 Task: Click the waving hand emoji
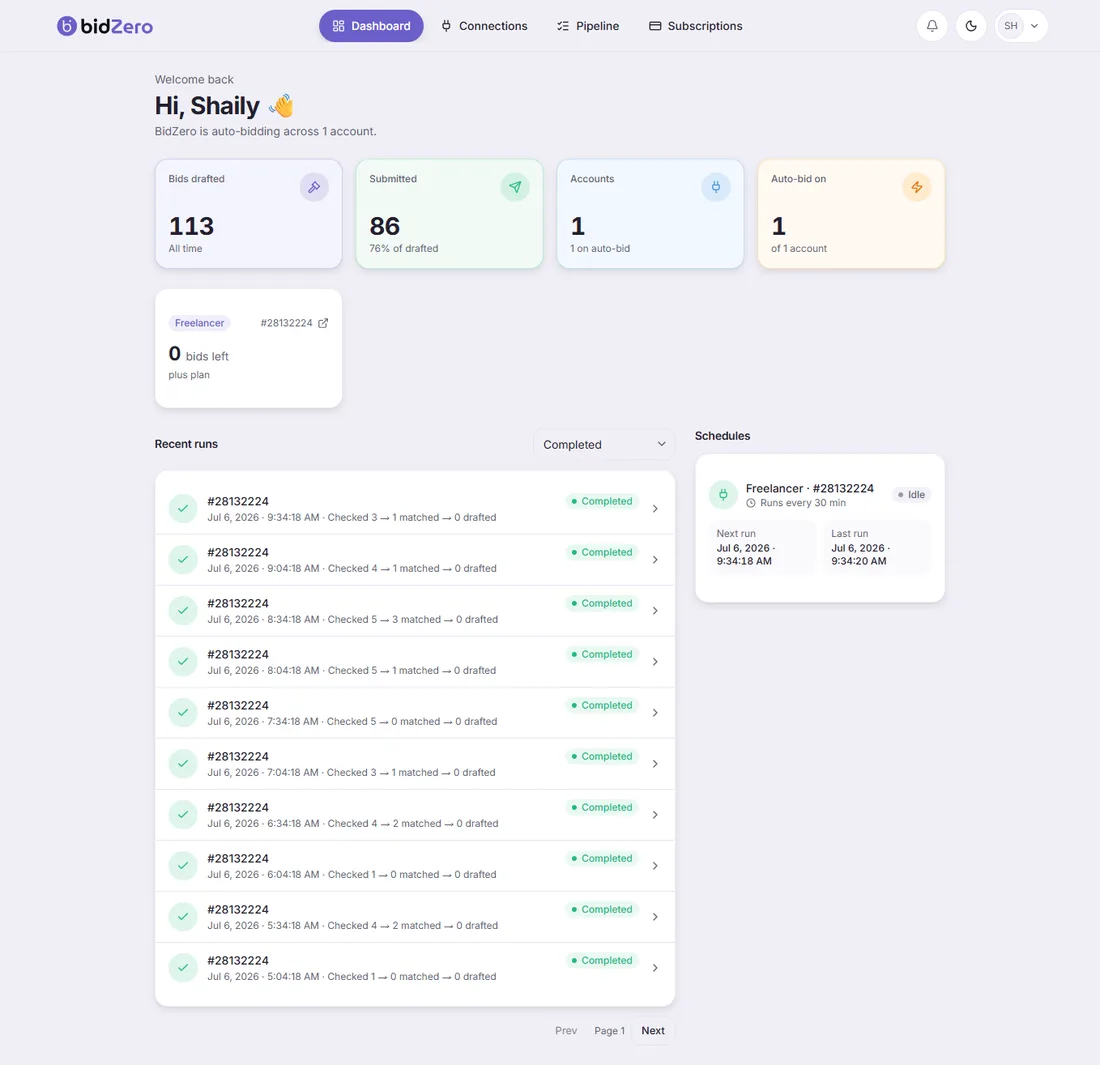click(281, 106)
